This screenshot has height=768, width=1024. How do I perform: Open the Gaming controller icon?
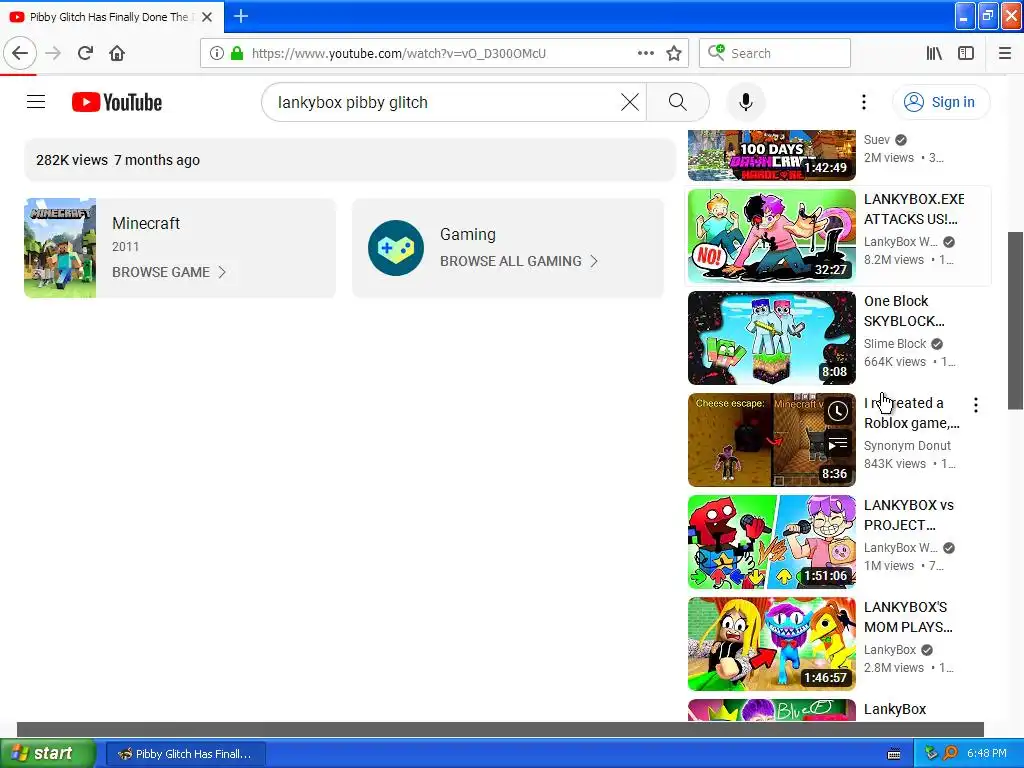click(396, 248)
